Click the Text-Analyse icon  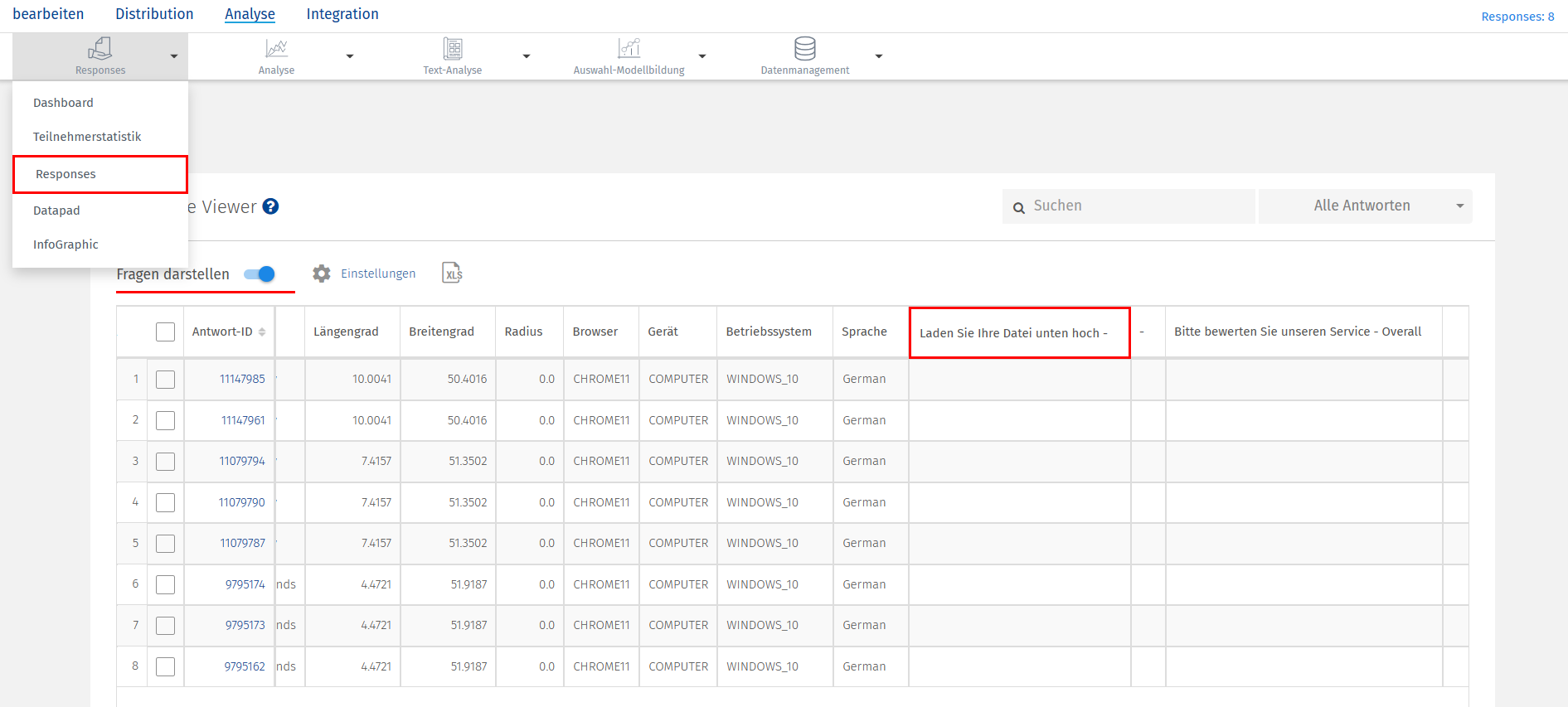[x=453, y=49]
